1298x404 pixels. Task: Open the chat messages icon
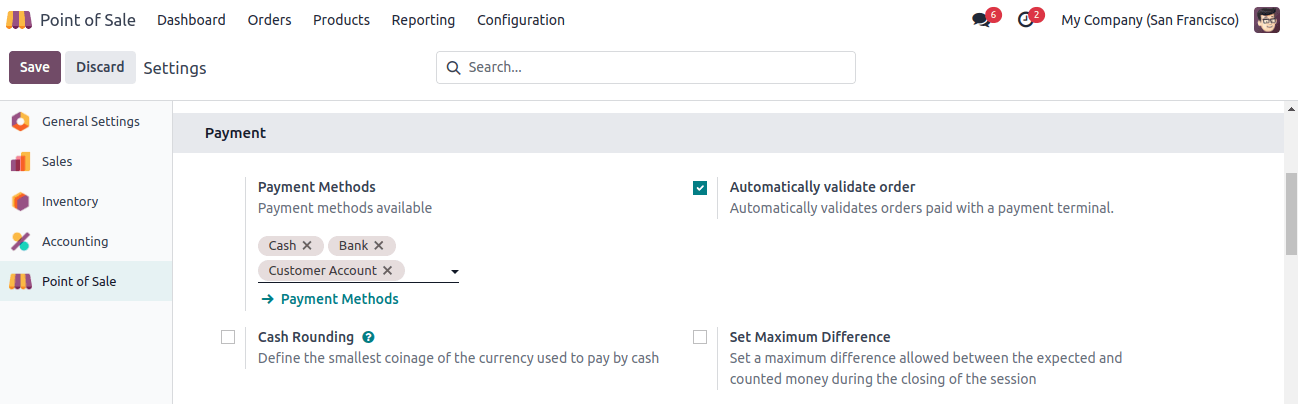tap(980, 20)
